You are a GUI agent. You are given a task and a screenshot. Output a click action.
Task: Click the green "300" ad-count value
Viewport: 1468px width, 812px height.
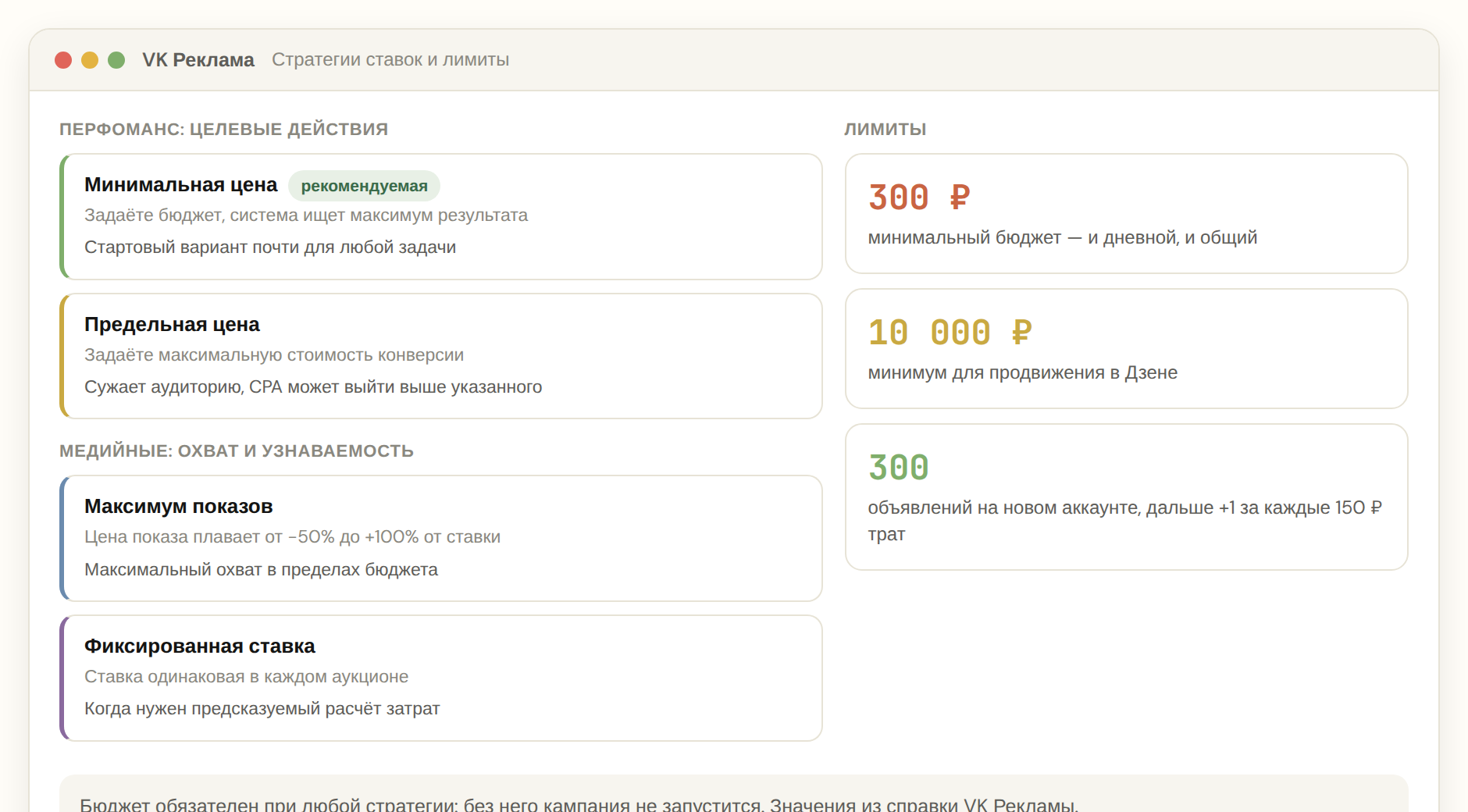(x=899, y=468)
